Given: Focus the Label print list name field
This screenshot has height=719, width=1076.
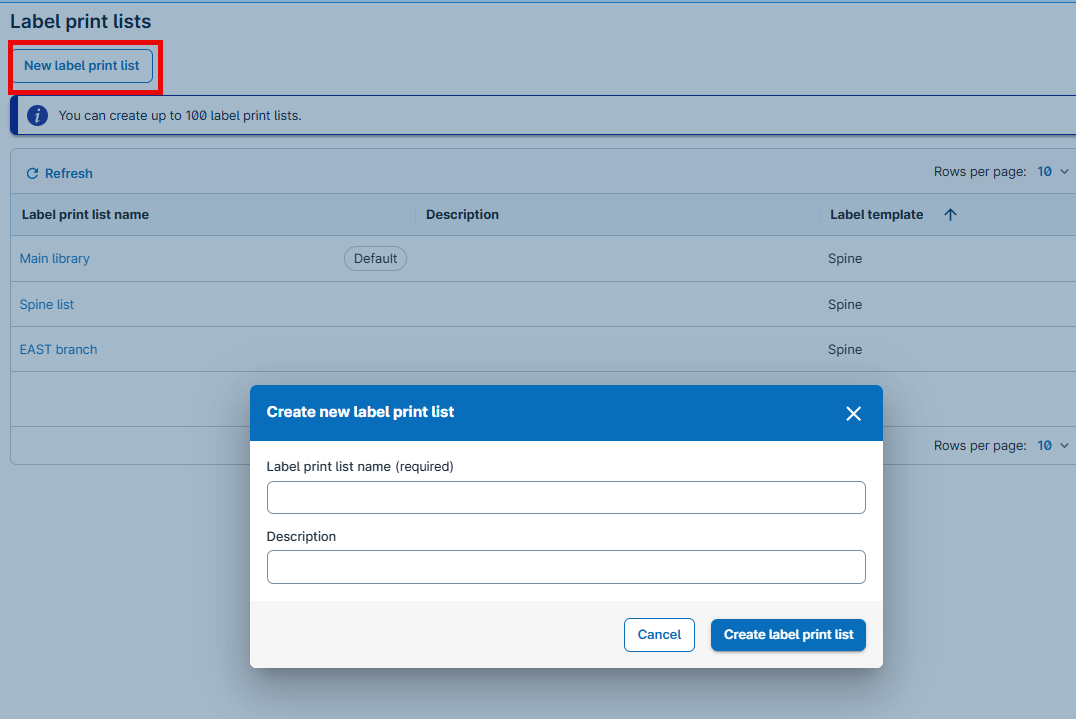Looking at the screenshot, I should pos(566,498).
